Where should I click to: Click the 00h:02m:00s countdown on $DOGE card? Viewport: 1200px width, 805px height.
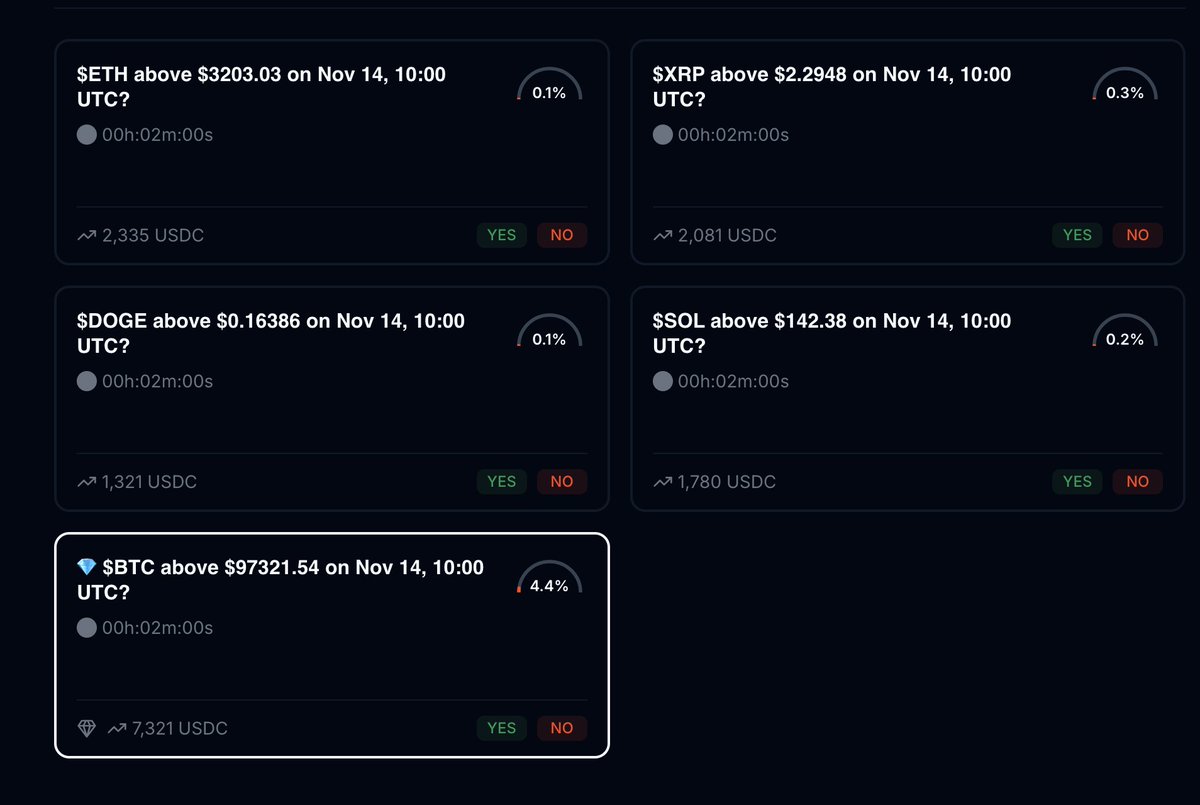click(158, 381)
